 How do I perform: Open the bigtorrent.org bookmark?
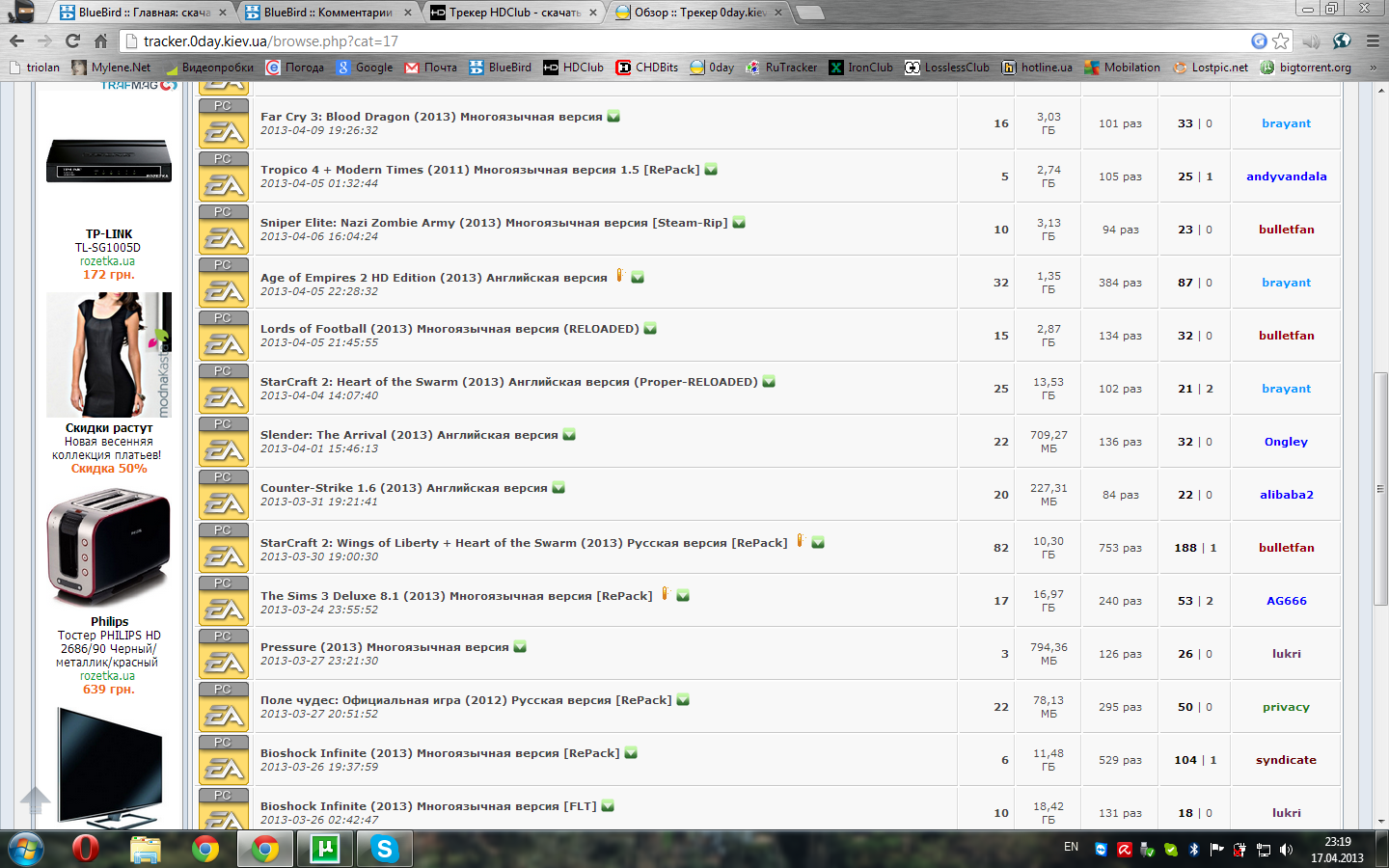[x=1305, y=68]
